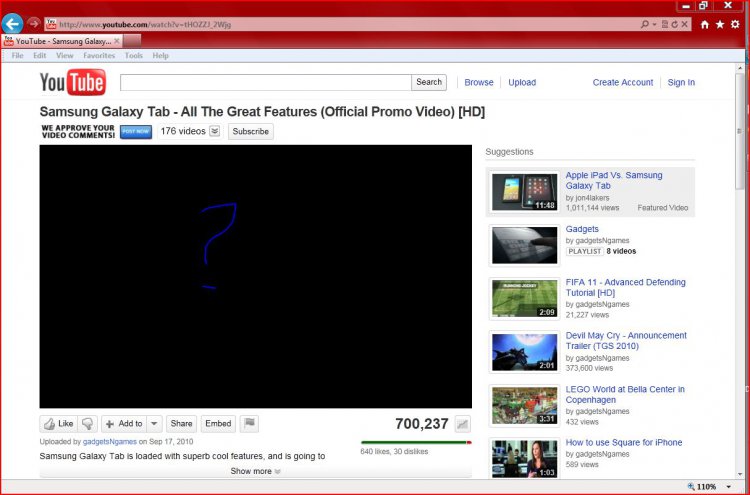Go back with the browser back arrow
The image size is (750, 495).
(x=12, y=23)
